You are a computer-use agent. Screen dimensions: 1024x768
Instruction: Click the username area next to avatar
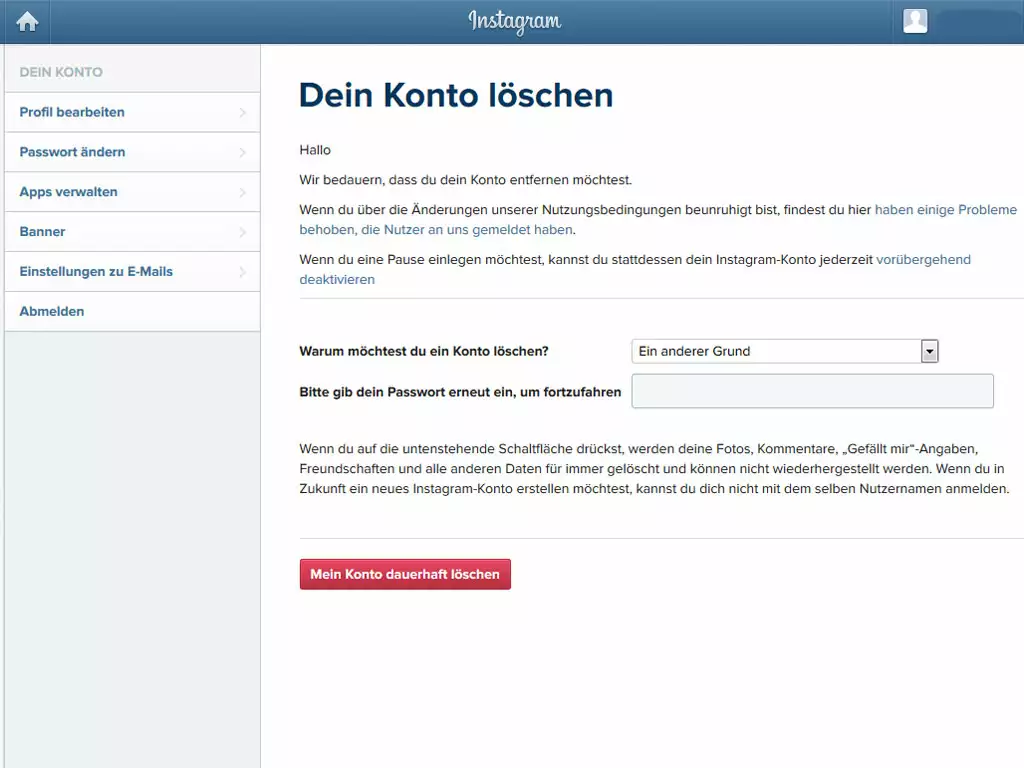click(975, 21)
